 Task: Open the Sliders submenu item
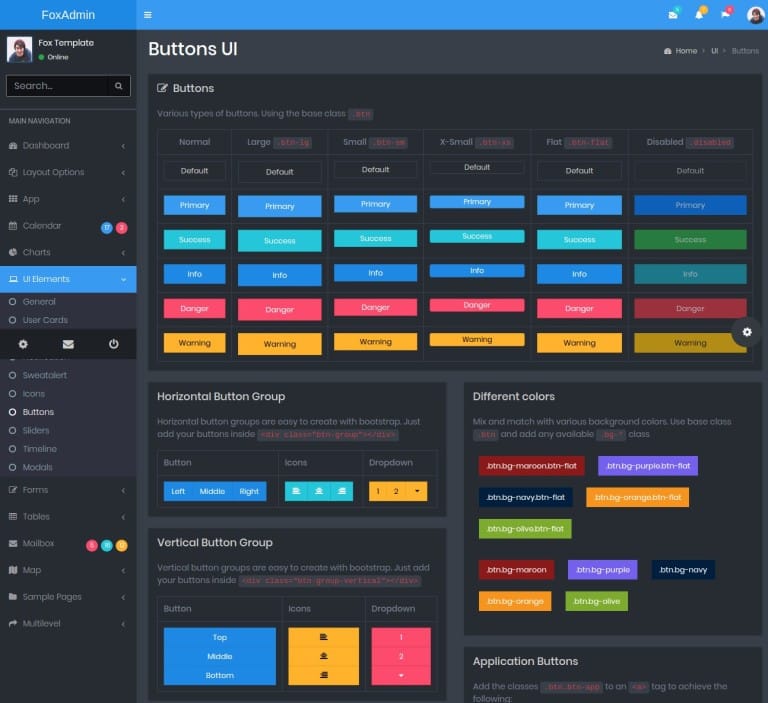[36, 431]
